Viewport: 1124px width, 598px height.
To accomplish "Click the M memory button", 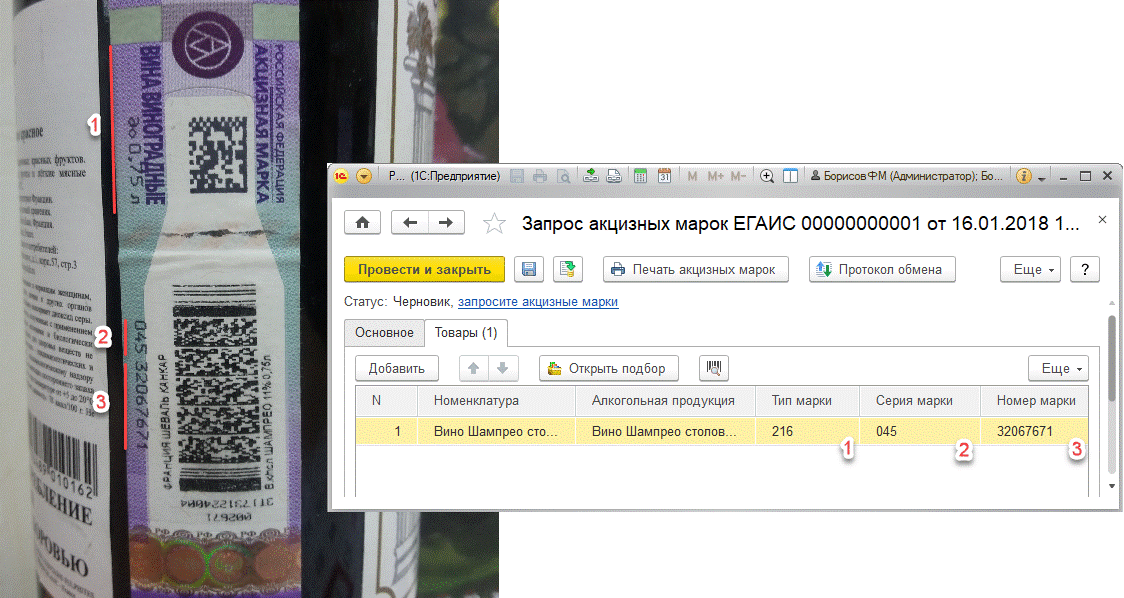I will [692, 176].
